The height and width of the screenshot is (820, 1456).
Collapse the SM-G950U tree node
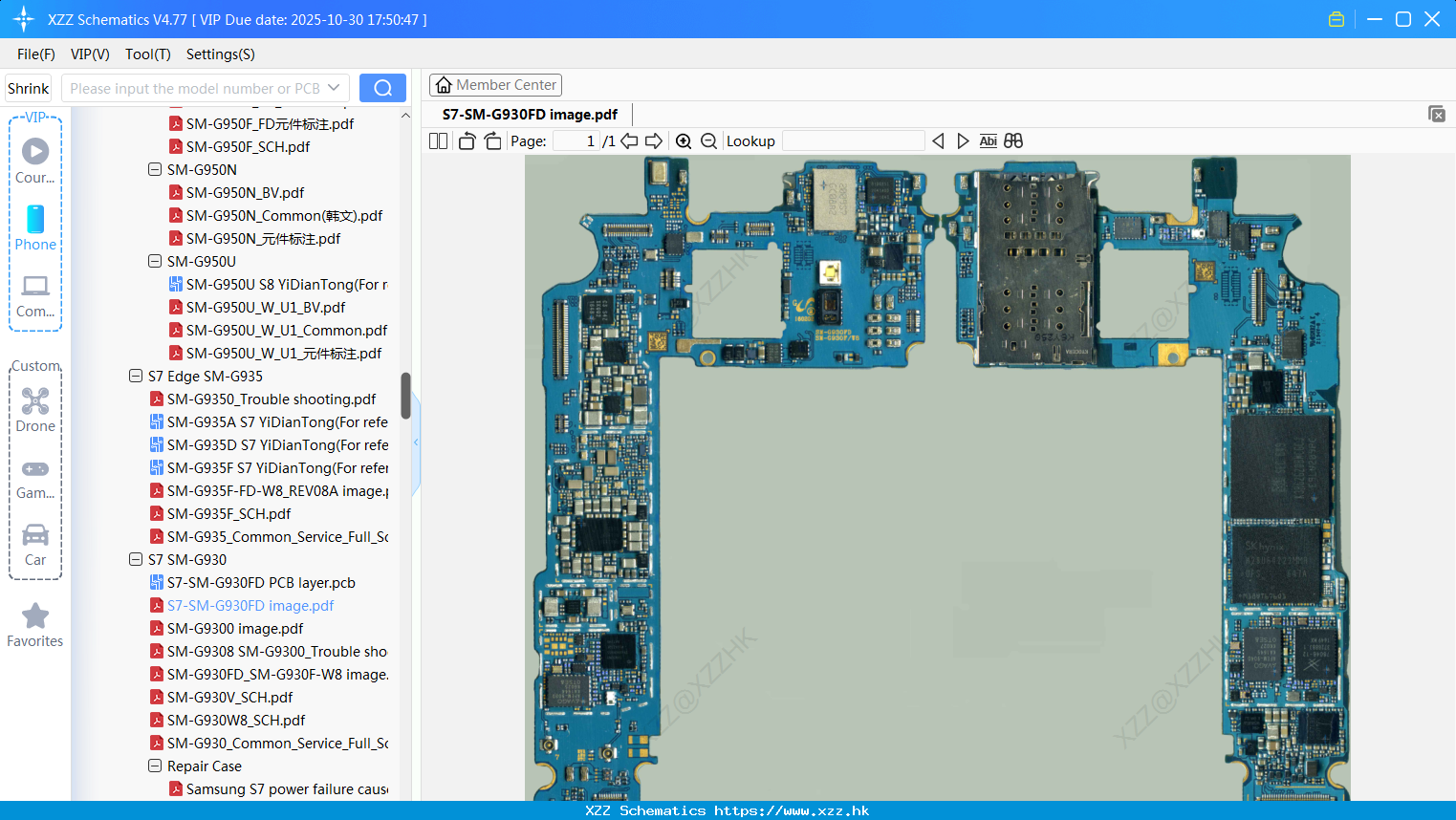click(x=155, y=261)
